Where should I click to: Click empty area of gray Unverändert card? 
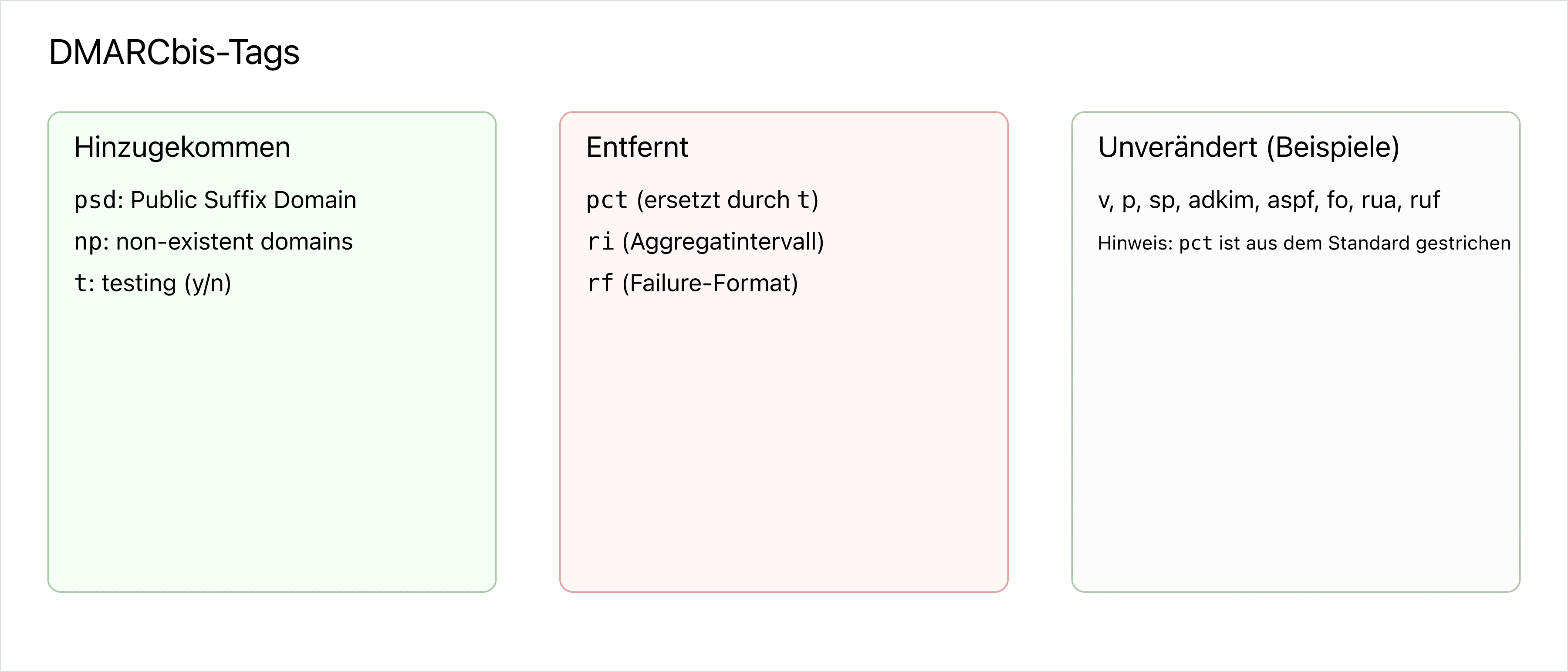coord(1295,438)
